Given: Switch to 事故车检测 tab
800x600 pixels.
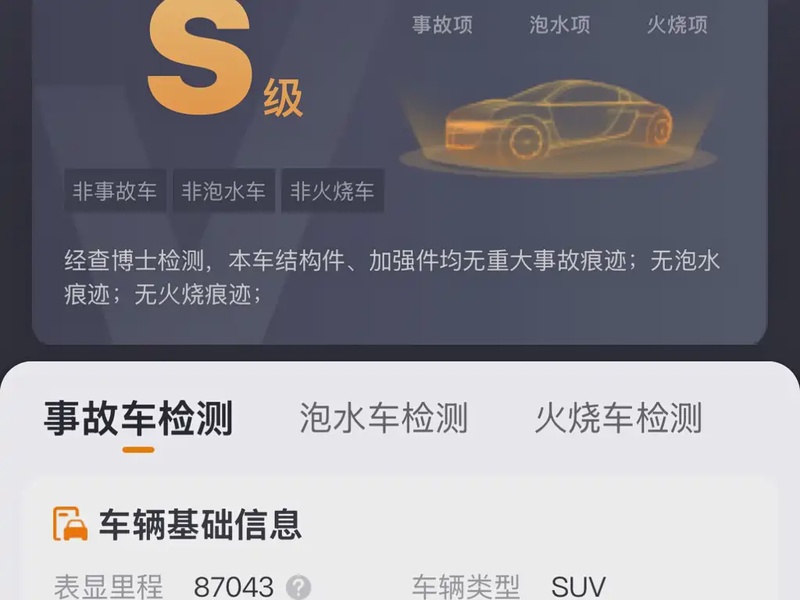Looking at the screenshot, I should coord(138,418).
